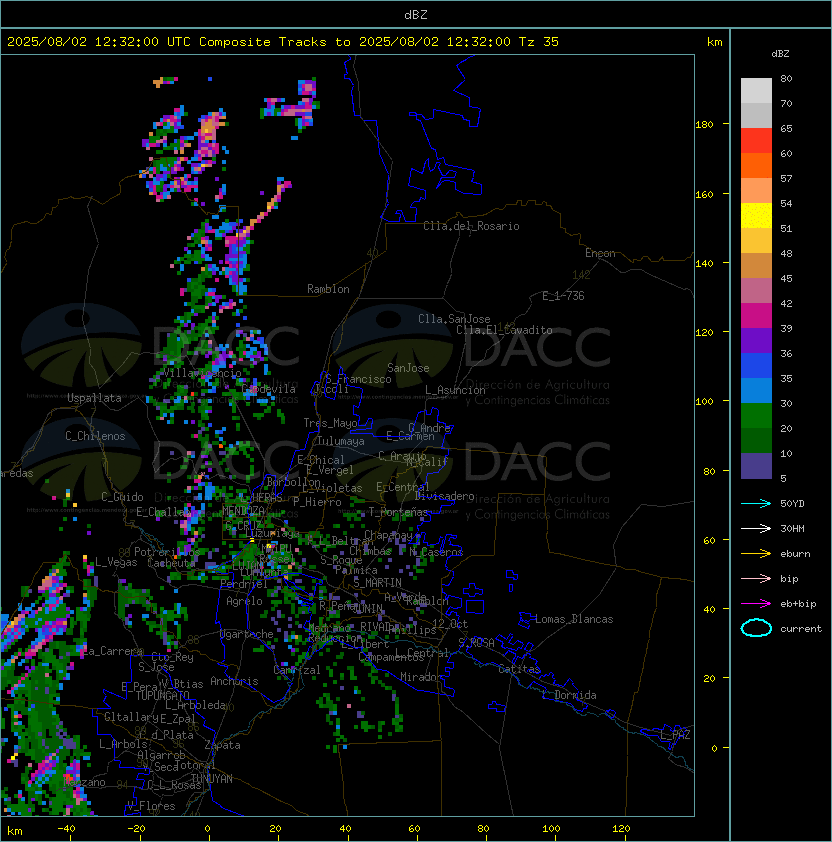Screen dimensions: 832x842
Task: Select the 'Clla.El_Cavadito' label
Action: click(504, 330)
